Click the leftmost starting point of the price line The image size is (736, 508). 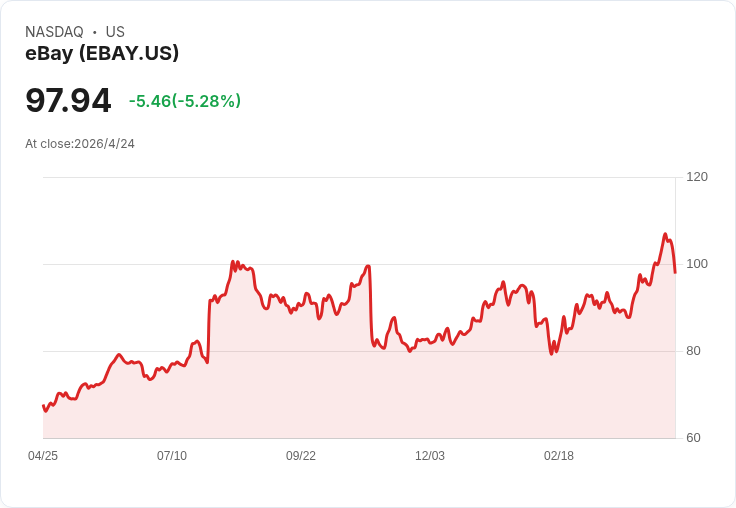click(x=43, y=405)
